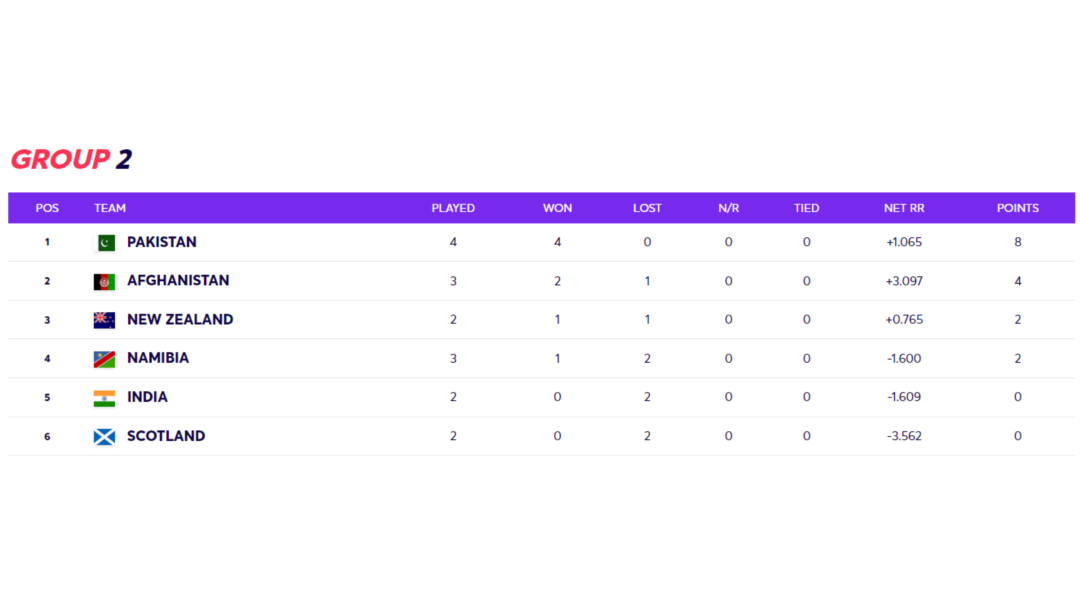Click Afghanistan's points value 4
The height and width of the screenshot is (608, 1080).
1018,281
